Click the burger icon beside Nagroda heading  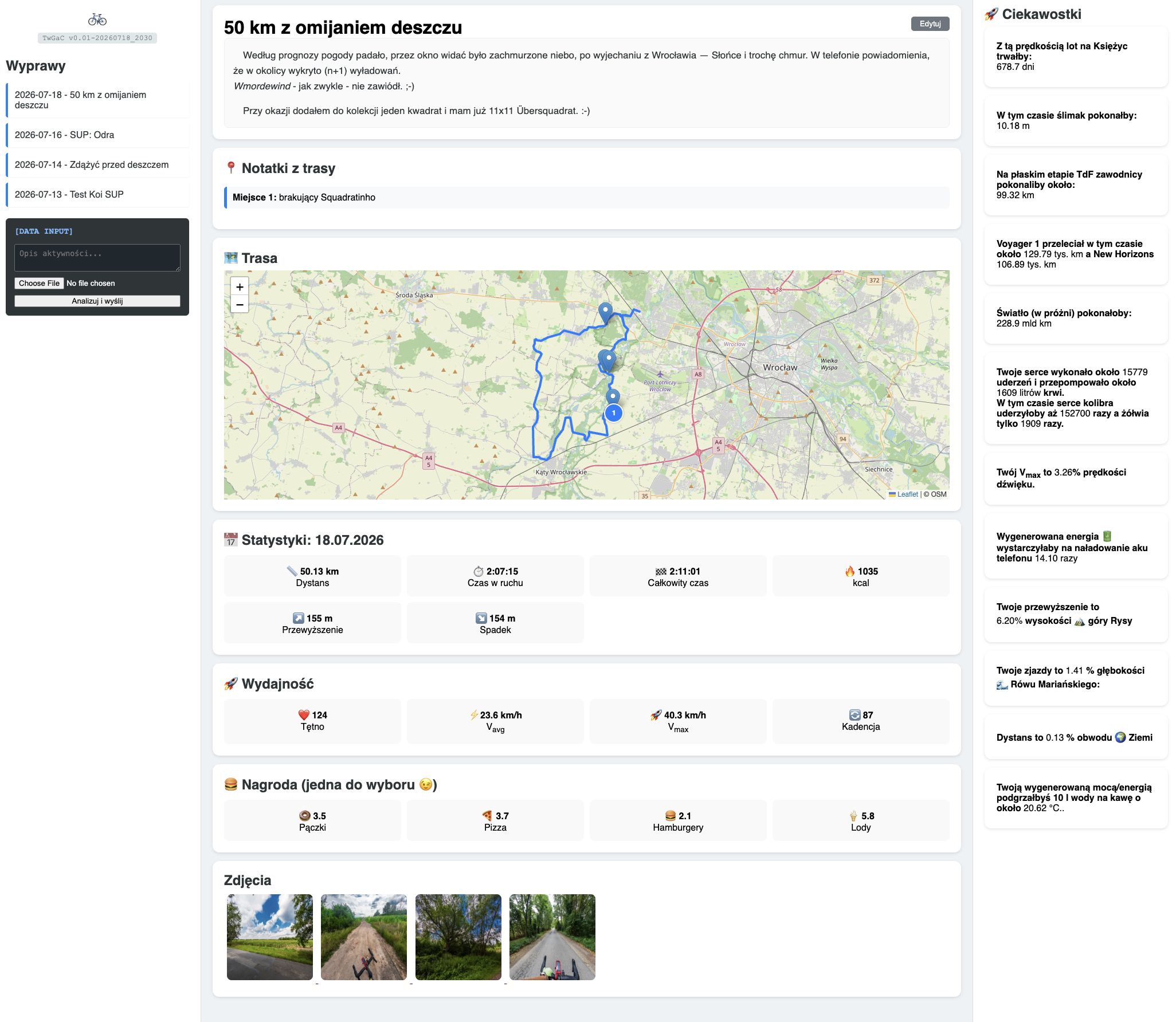(x=231, y=784)
